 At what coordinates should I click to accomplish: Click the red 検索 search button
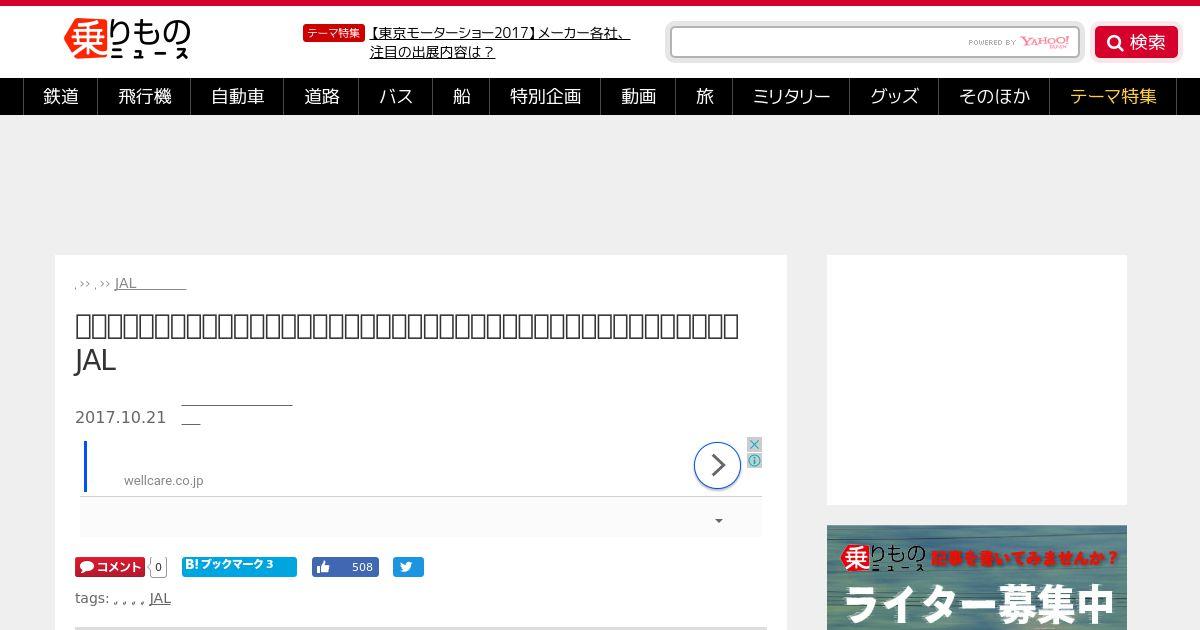click(1136, 42)
